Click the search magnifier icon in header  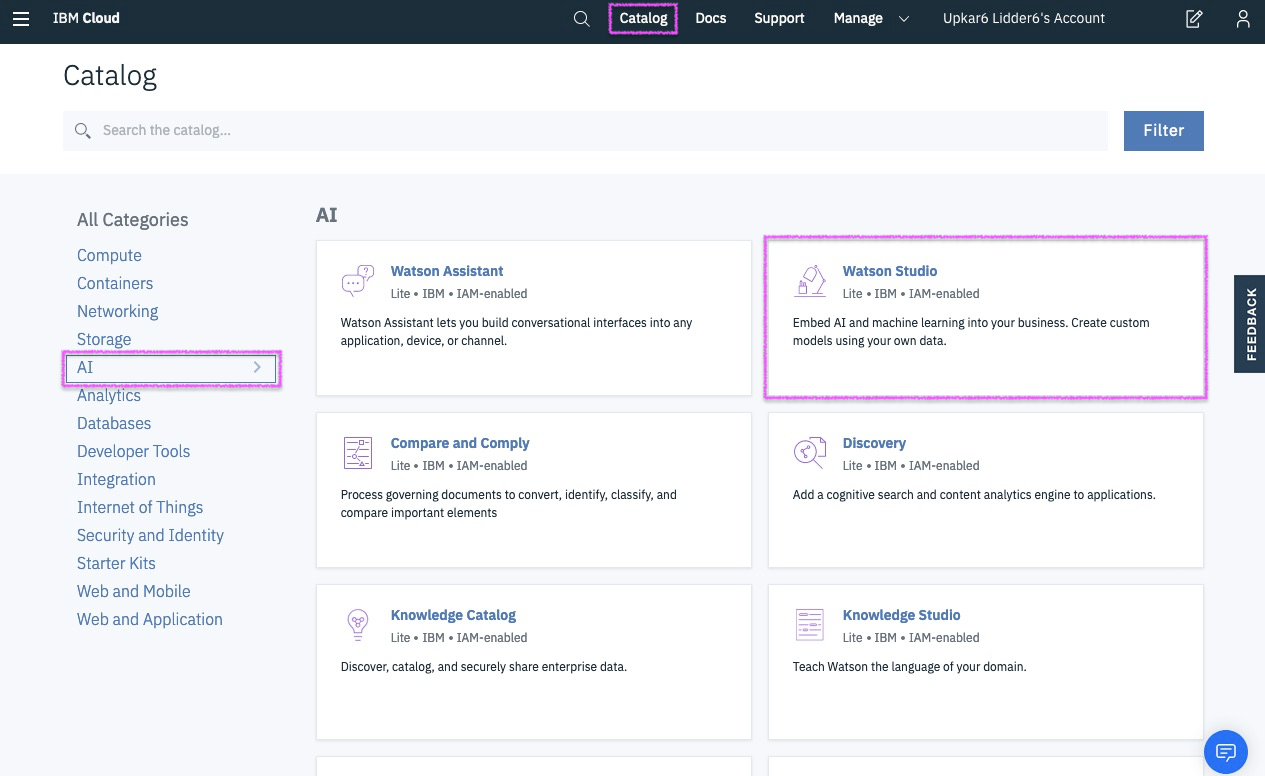(581, 19)
